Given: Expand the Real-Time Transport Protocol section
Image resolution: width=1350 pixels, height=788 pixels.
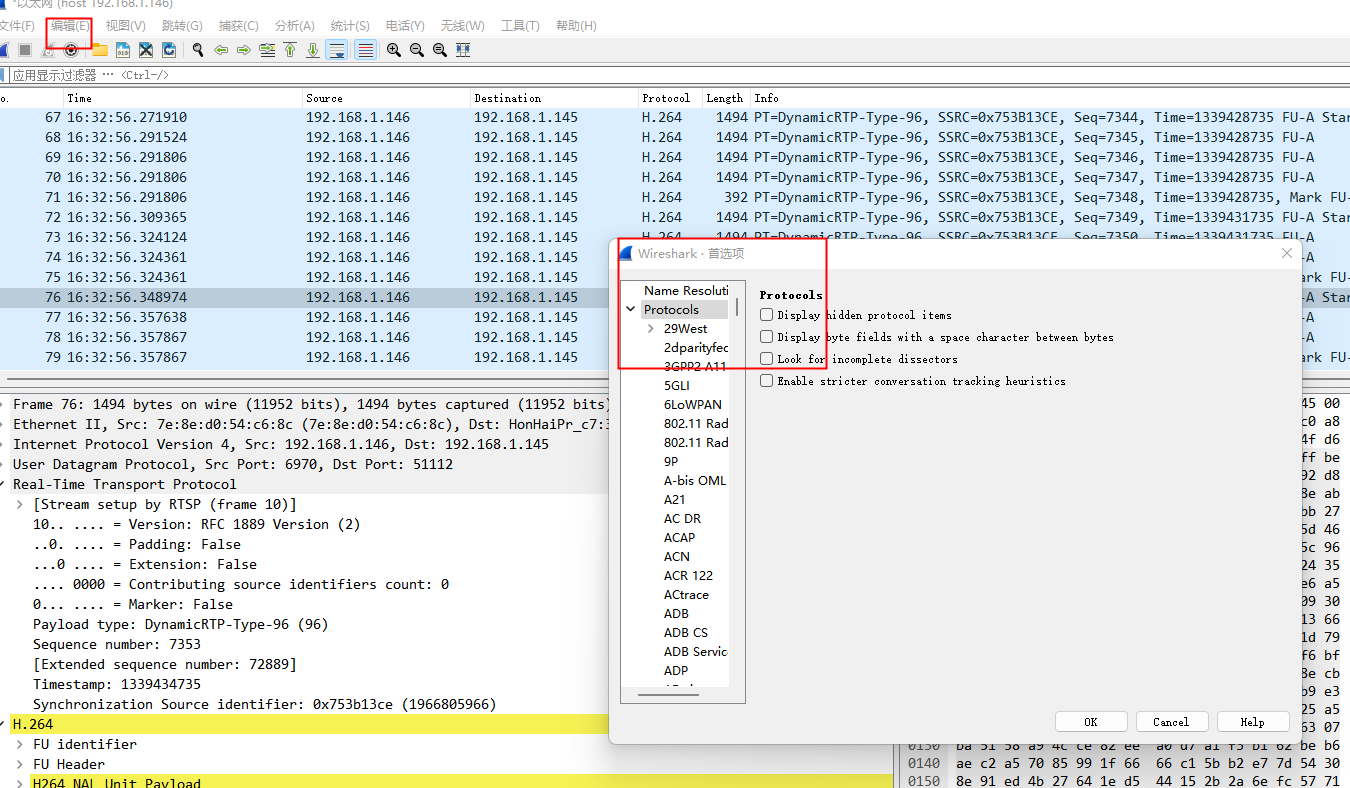Looking at the screenshot, I should pos(9,485).
